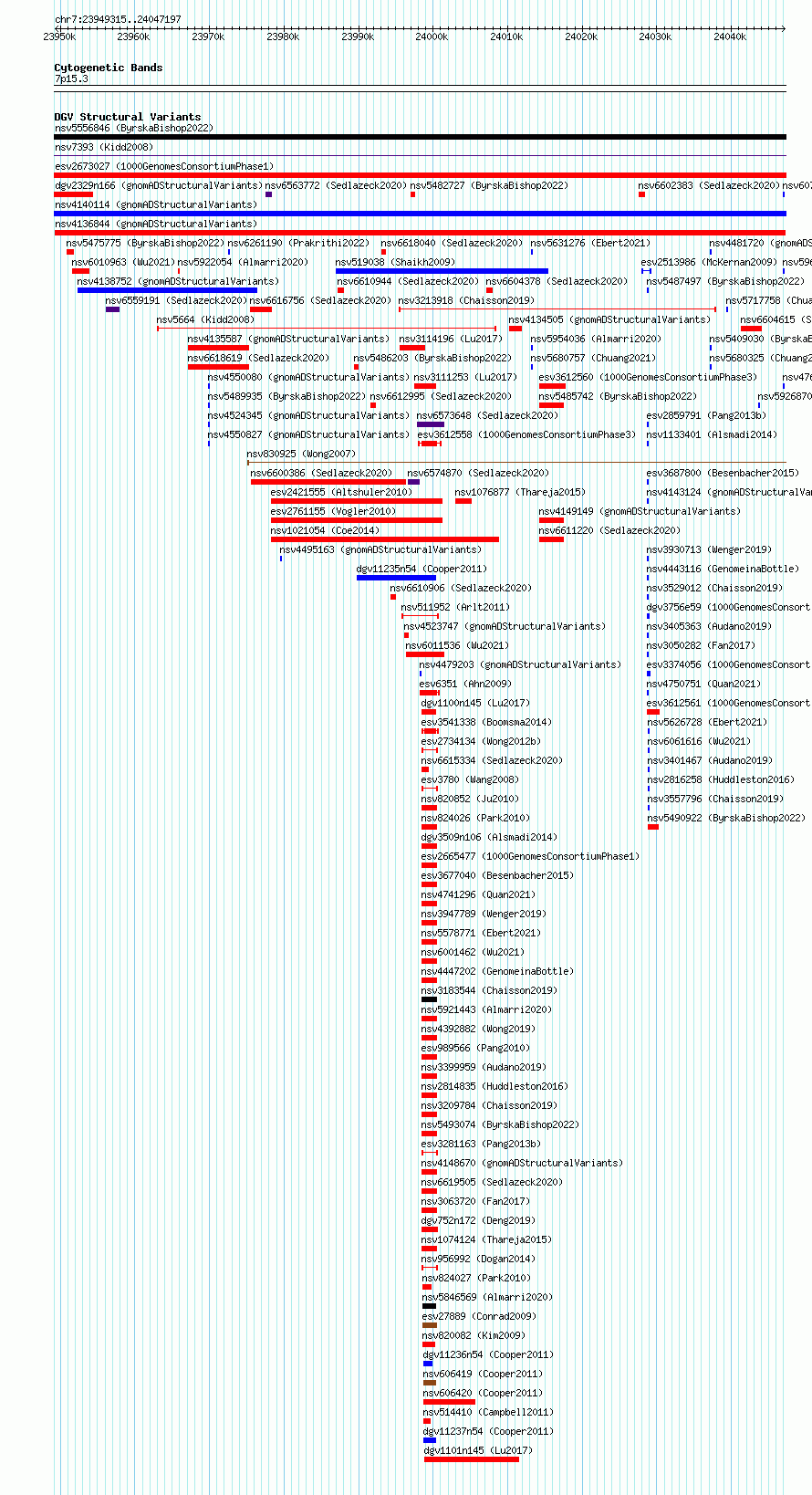Viewport: 812px width, 1495px height.
Task: Click the 24000k ruler position
Action: 432,37
